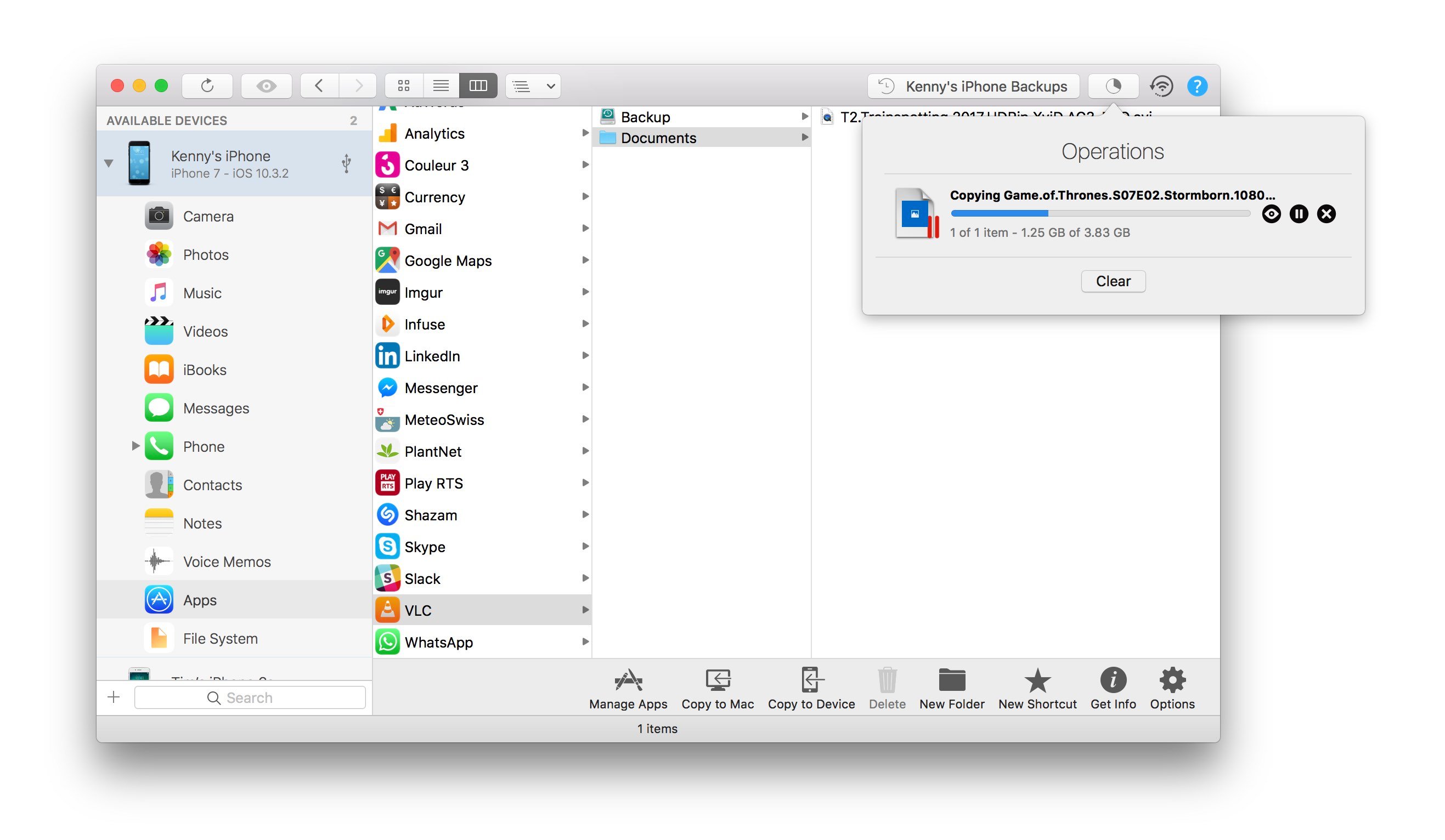This screenshot has width=1445, height=840.
Task: Expand the Documents folder arrow
Action: click(807, 138)
